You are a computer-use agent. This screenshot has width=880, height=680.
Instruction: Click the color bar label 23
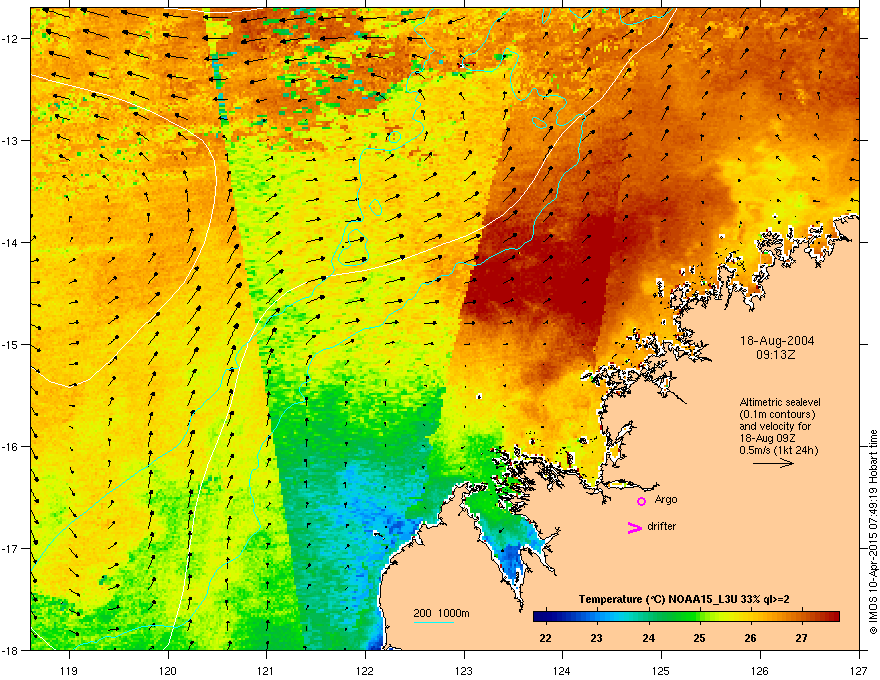pyautogui.click(x=597, y=638)
